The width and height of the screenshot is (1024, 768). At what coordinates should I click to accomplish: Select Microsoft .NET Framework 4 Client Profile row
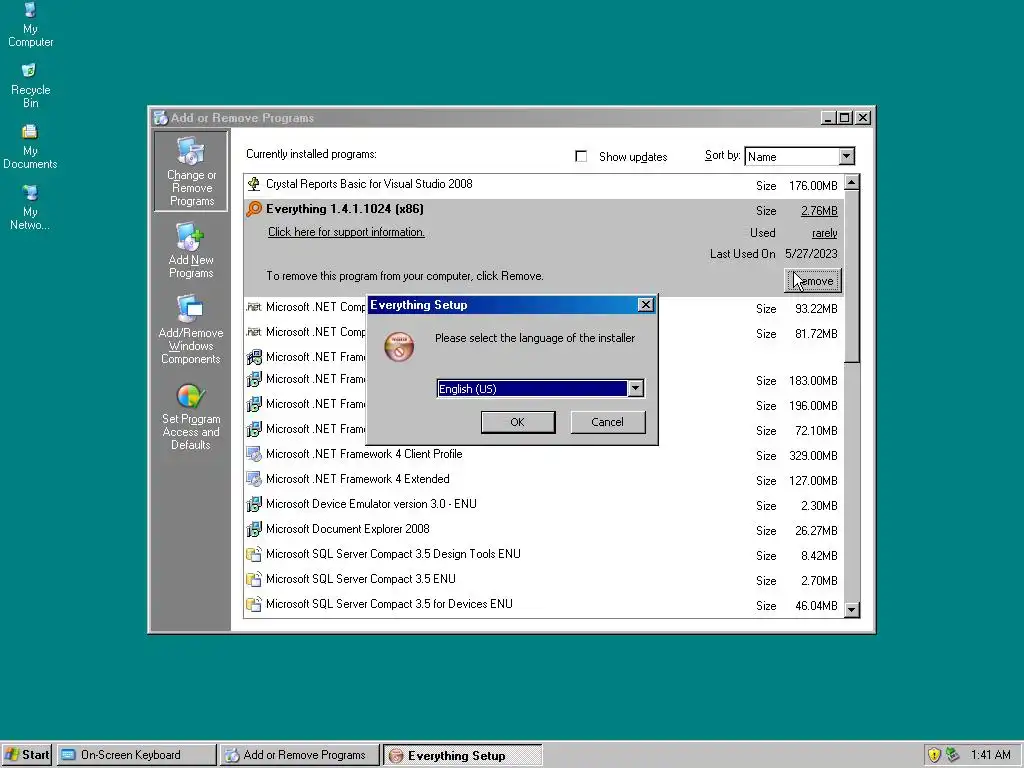click(543, 454)
